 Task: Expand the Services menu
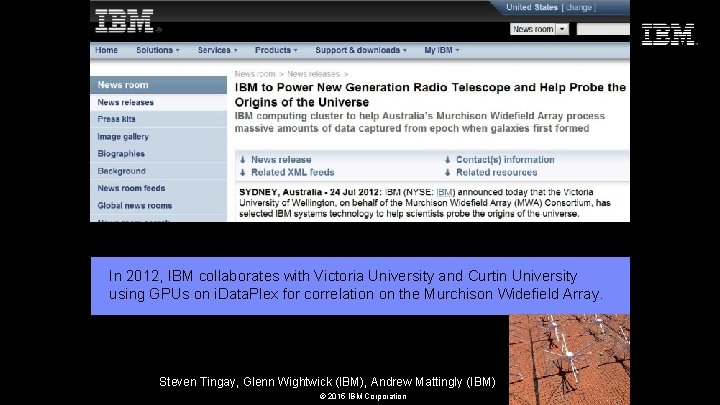(217, 50)
